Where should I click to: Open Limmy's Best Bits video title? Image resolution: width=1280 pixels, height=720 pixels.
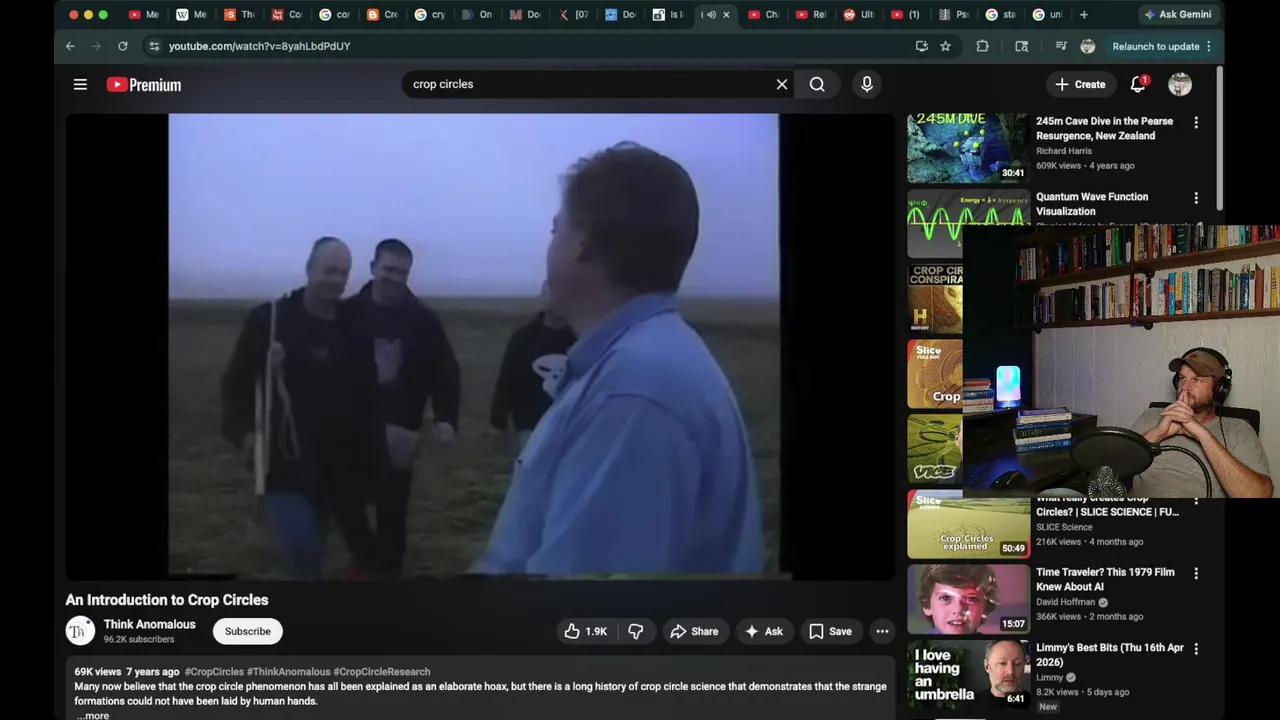point(1110,655)
